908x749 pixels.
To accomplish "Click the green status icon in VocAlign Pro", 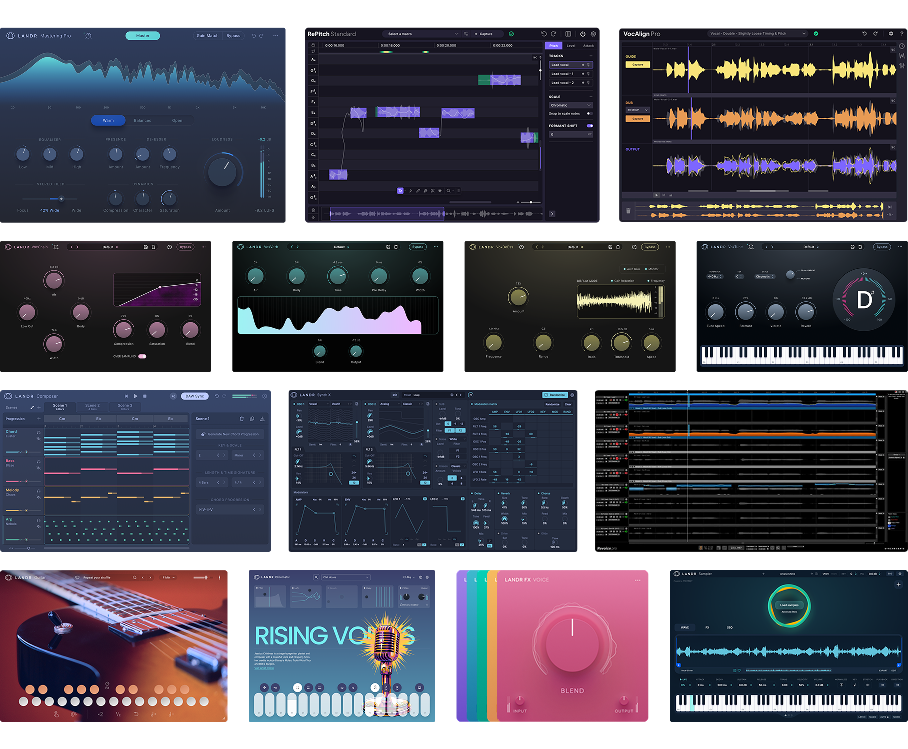I will (816, 34).
